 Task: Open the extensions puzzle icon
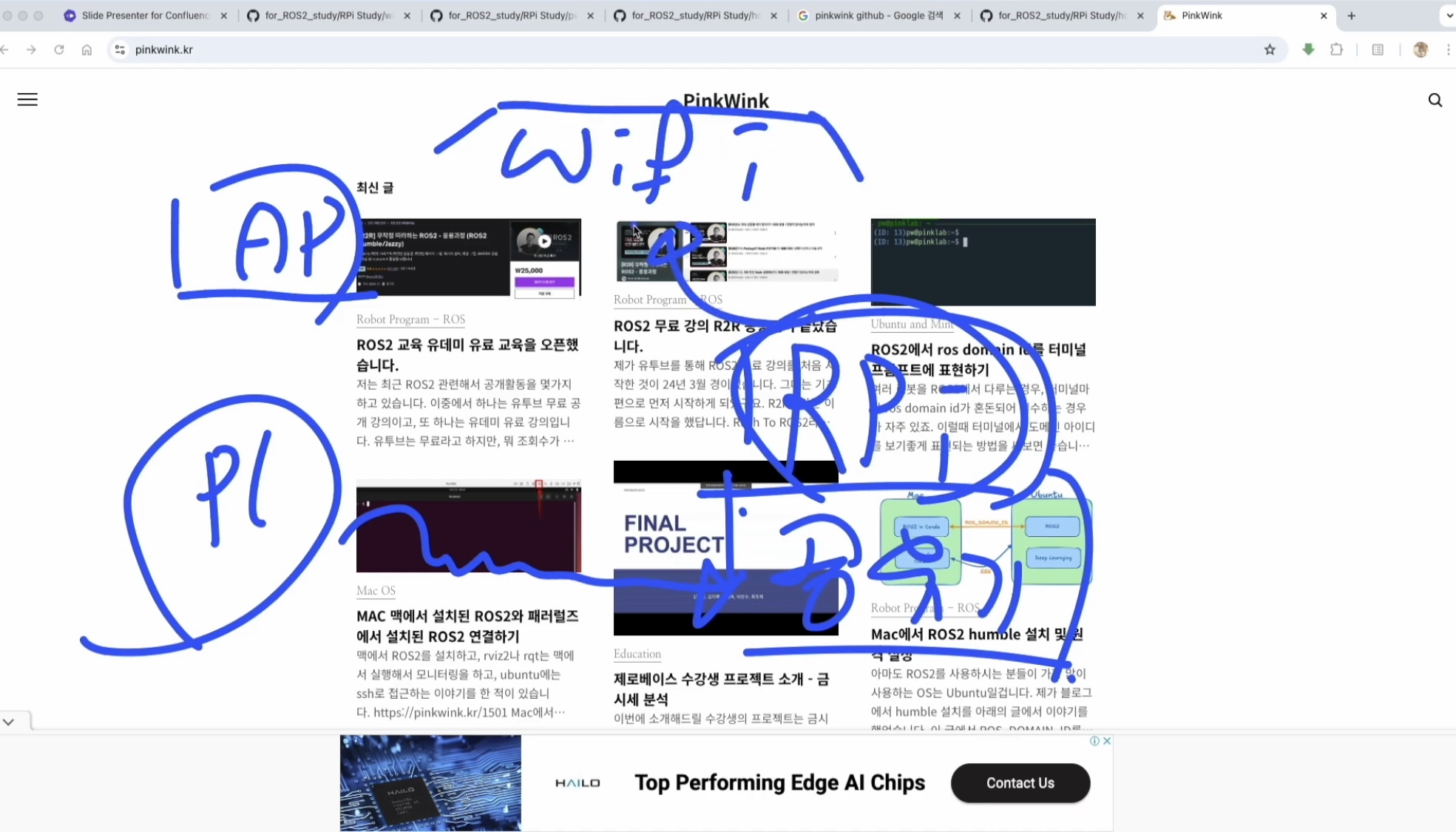pos(1336,50)
